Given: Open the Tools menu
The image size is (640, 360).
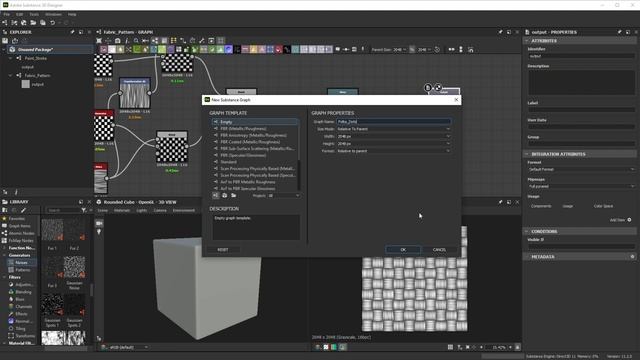Looking at the screenshot, I should [34, 14].
